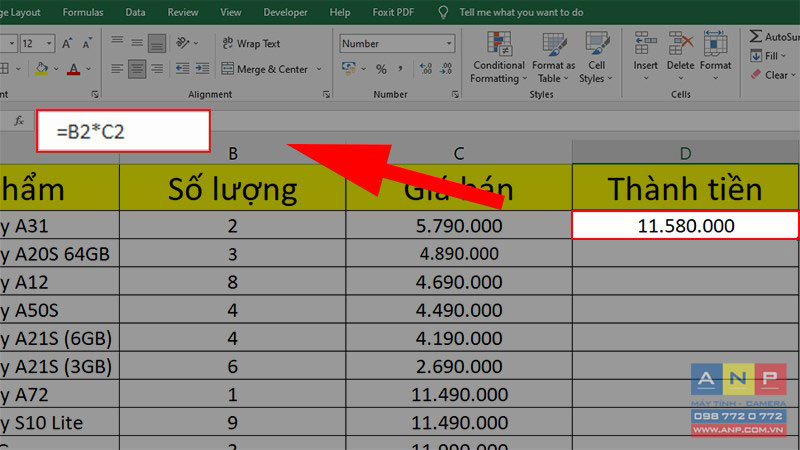This screenshot has width=800, height=450.
Task: Open Number format dialog launcher
Action: coord(455,94)
